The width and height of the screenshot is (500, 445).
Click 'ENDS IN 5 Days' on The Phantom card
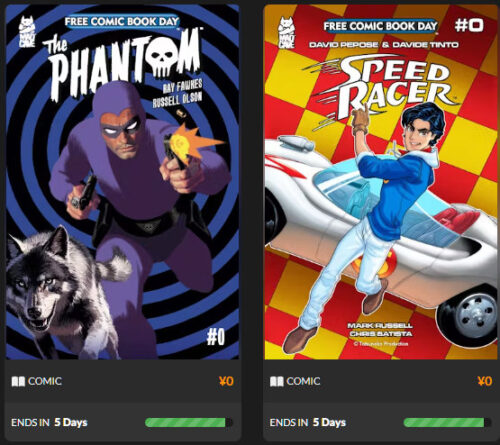(x=49, y=423)
